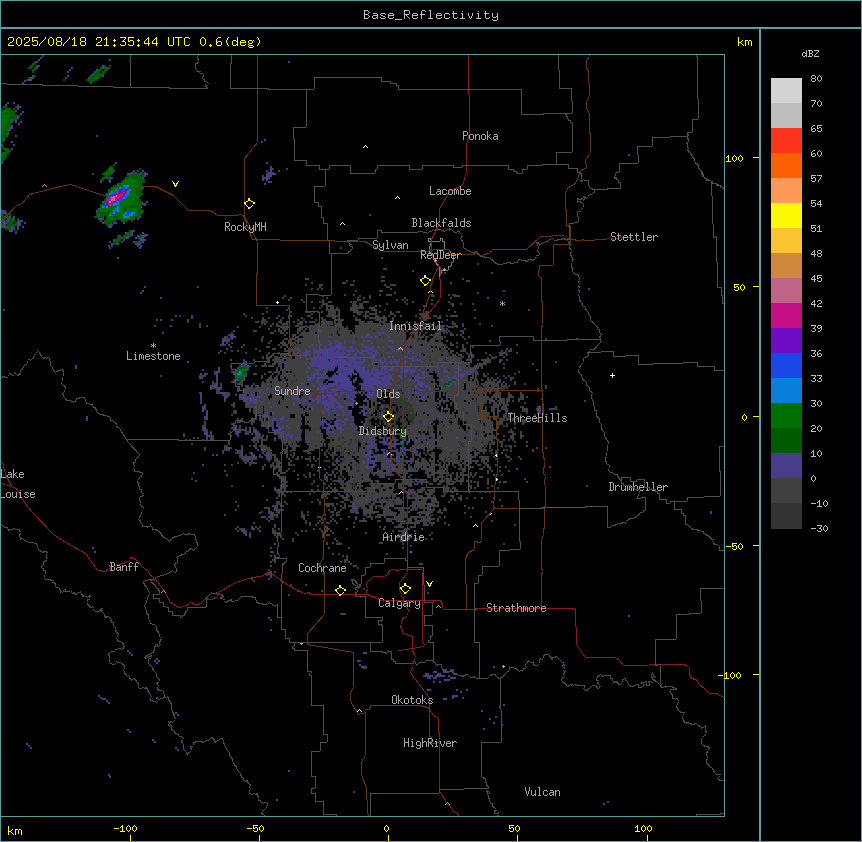The width and height of the screenshot is (862, 842).
Task: Click the Ponoka city label
Action: (x=480, y=136)
